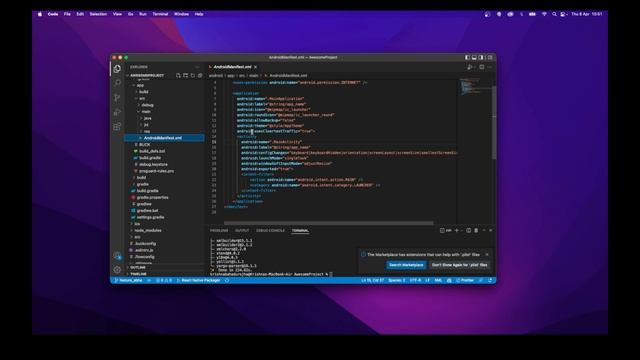640x360 pixels.
Task: Open the Selection menu in menu bar
Action: coord(98,14)
